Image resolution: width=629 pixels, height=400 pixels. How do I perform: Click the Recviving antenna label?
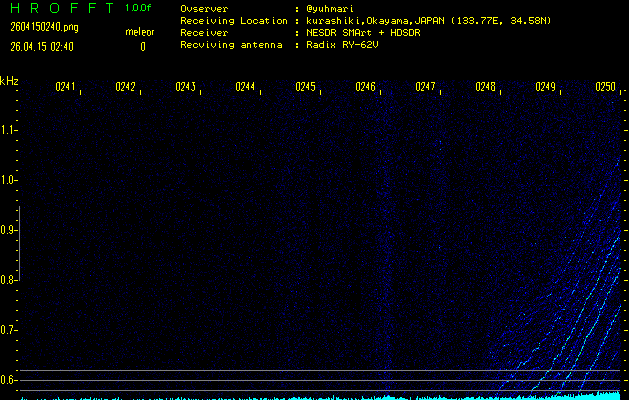[x=231, y=45]
